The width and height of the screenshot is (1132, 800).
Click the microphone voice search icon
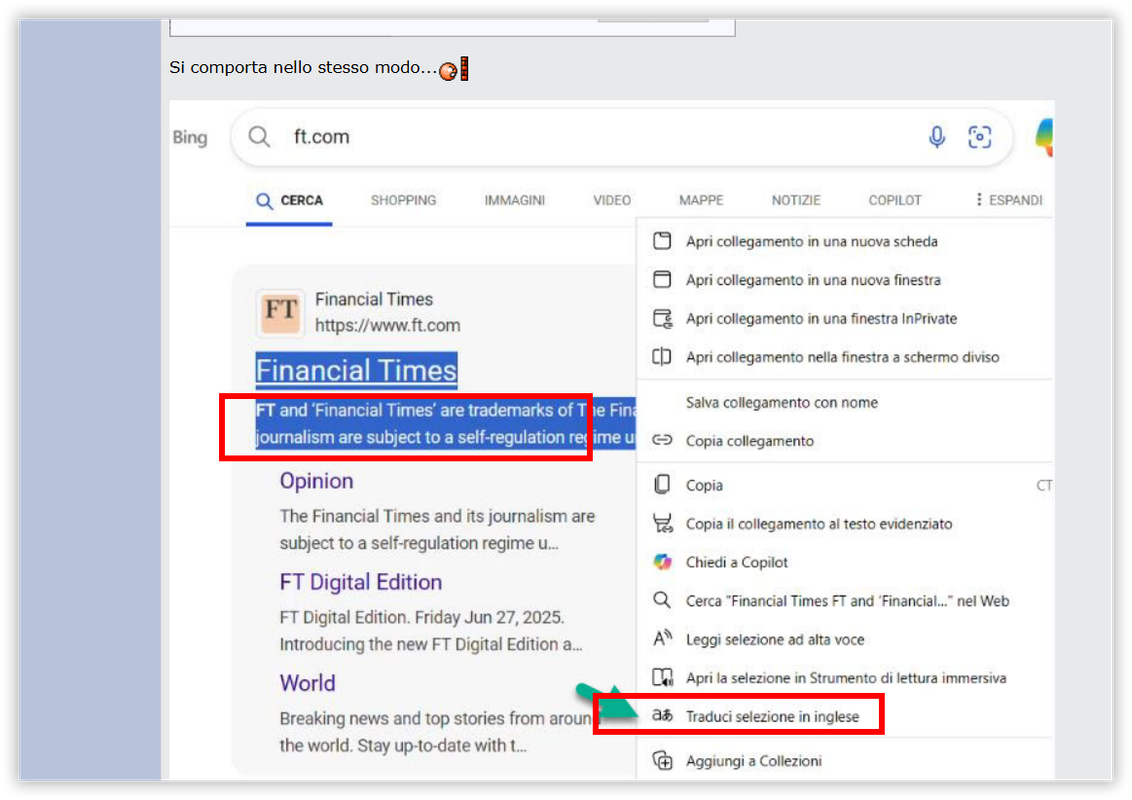pyautogui.click(x=936, y=136)
